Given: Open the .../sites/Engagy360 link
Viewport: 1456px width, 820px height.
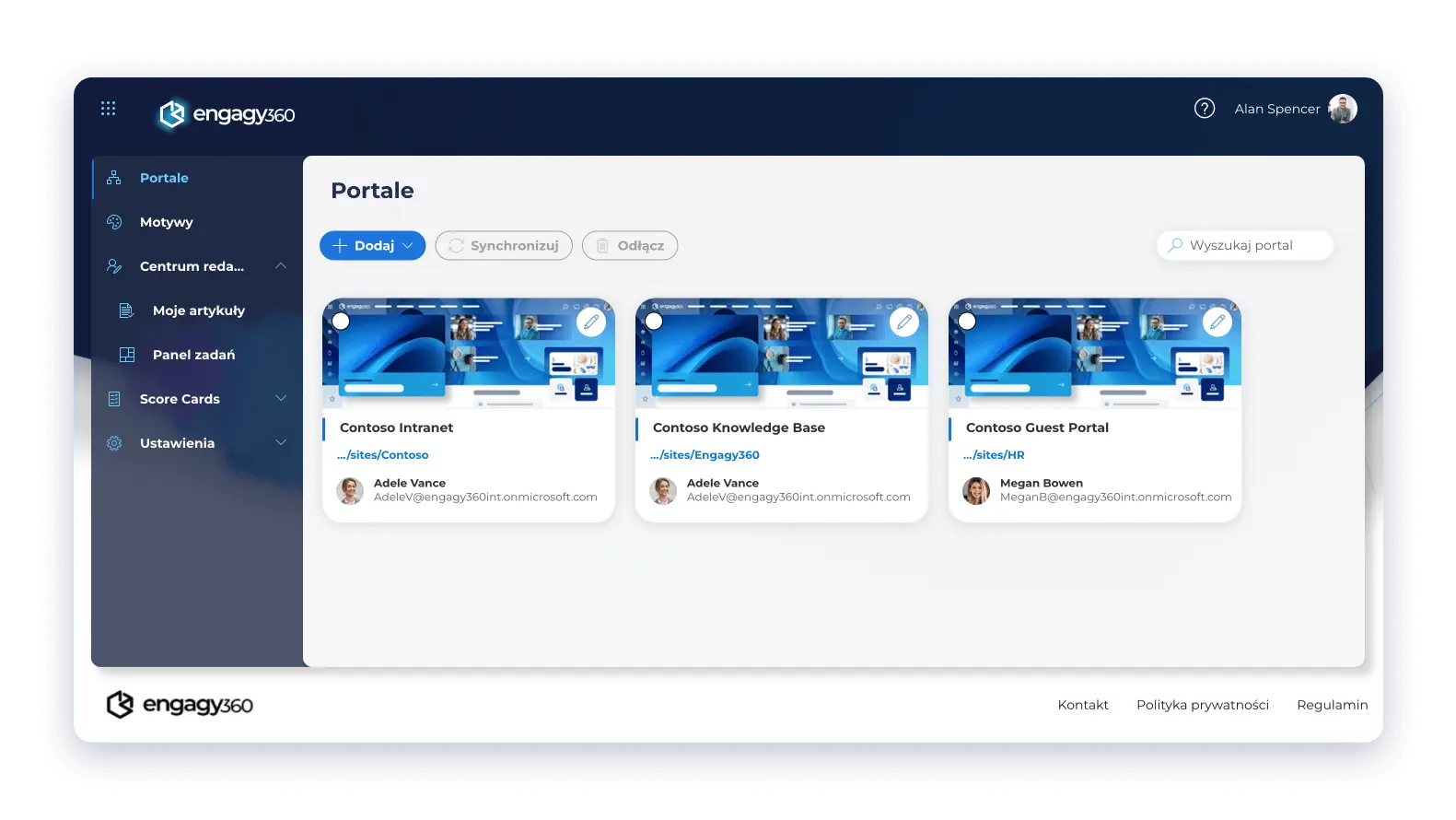Looking at the screenshot, I should click(705, 455).
